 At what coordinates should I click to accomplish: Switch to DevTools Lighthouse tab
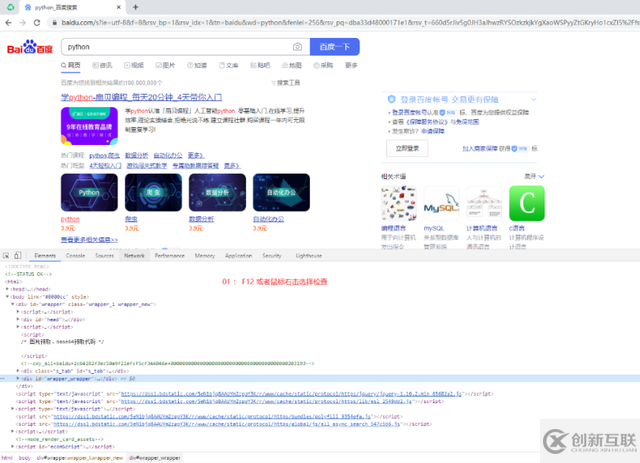click(309, 256)
